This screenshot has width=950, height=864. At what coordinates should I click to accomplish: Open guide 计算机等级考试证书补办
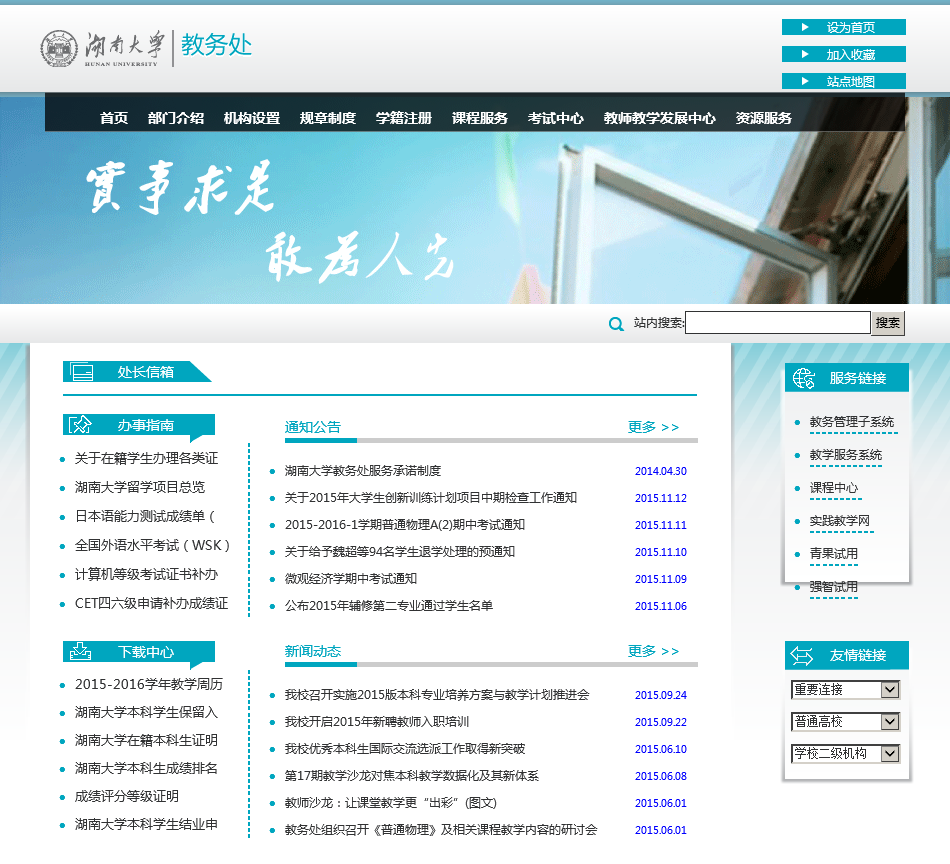click(x=146, y=574)
